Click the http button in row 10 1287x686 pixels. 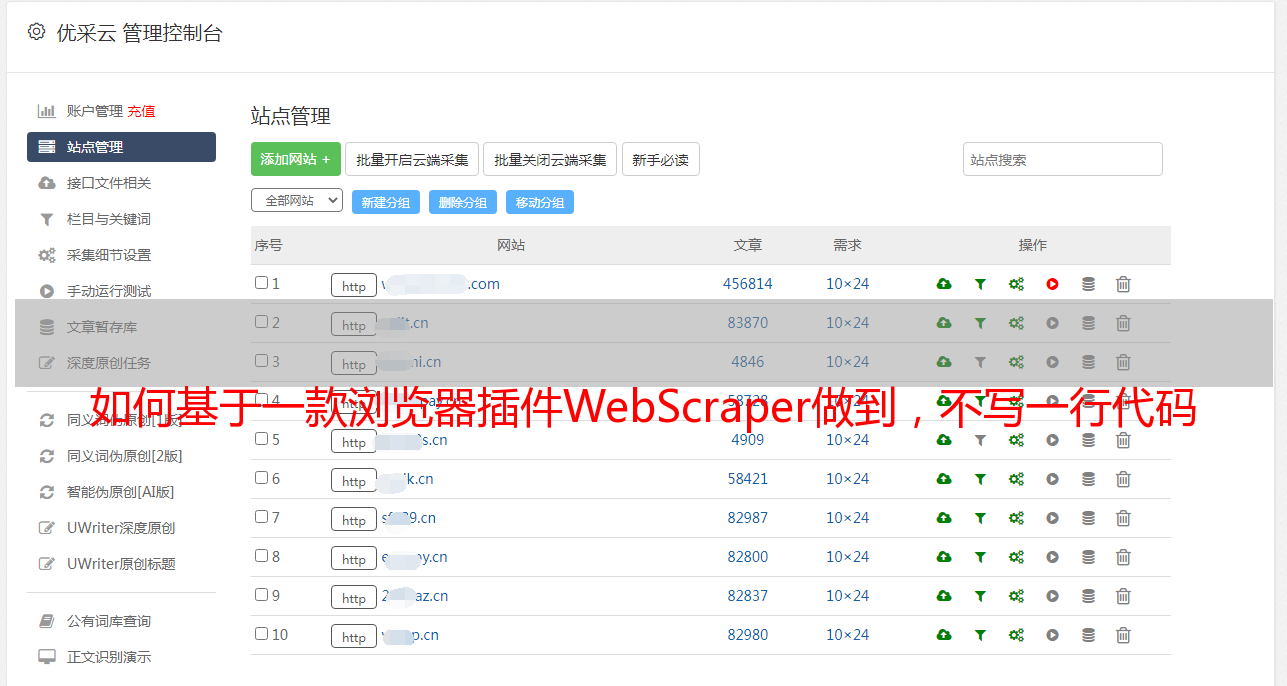pos(354,637)
